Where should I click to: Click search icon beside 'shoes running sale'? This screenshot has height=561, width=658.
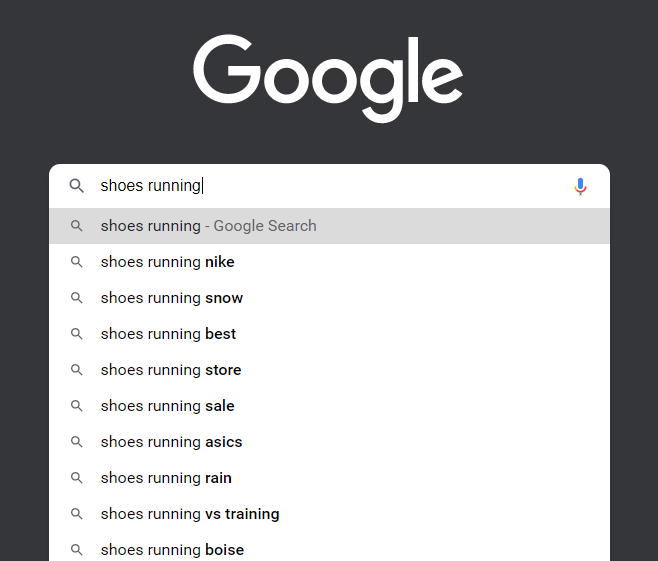[x=76, y=406]
